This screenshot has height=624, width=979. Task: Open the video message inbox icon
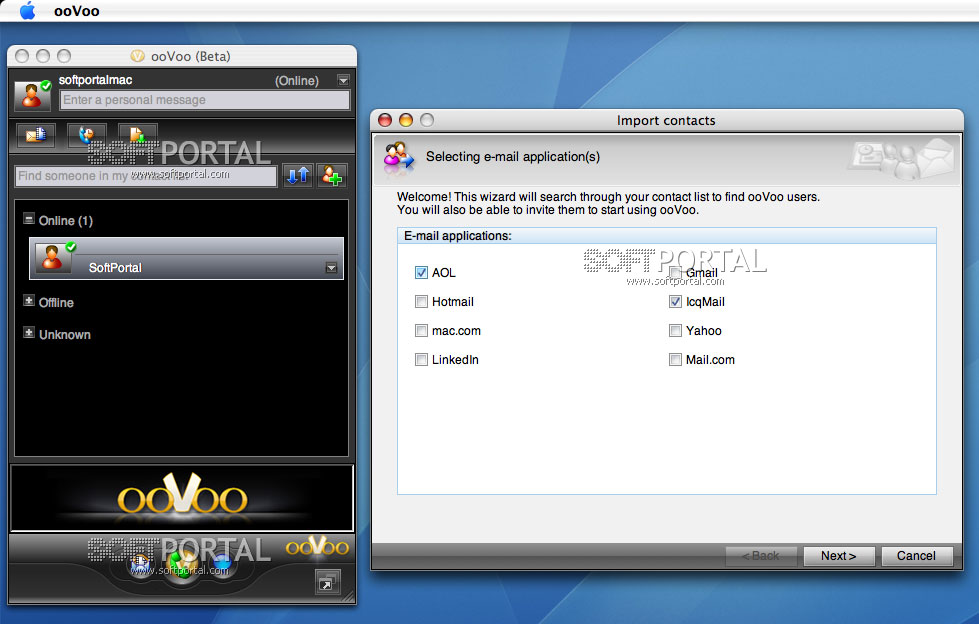pyautogui.click(x=36, y=135)
